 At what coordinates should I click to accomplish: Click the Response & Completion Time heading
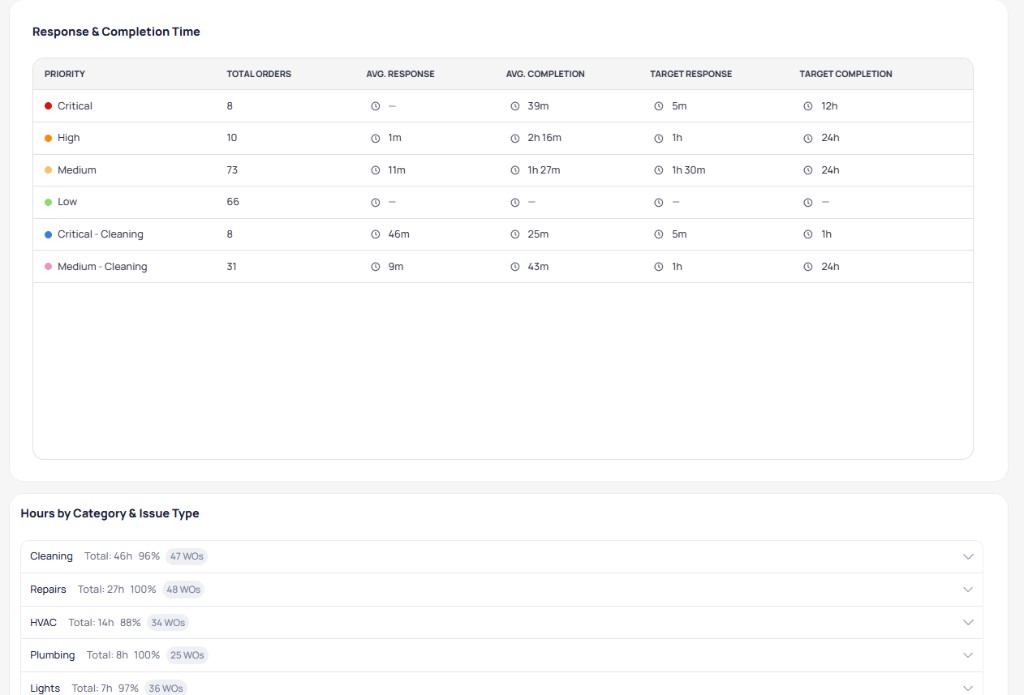[116, 31]
